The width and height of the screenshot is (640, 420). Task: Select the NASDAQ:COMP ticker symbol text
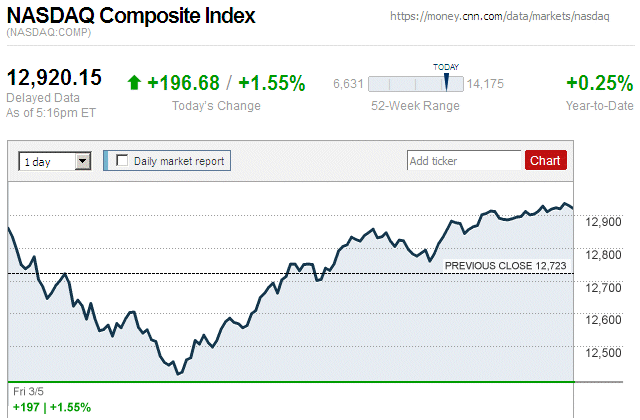click(x=48, y=34)
